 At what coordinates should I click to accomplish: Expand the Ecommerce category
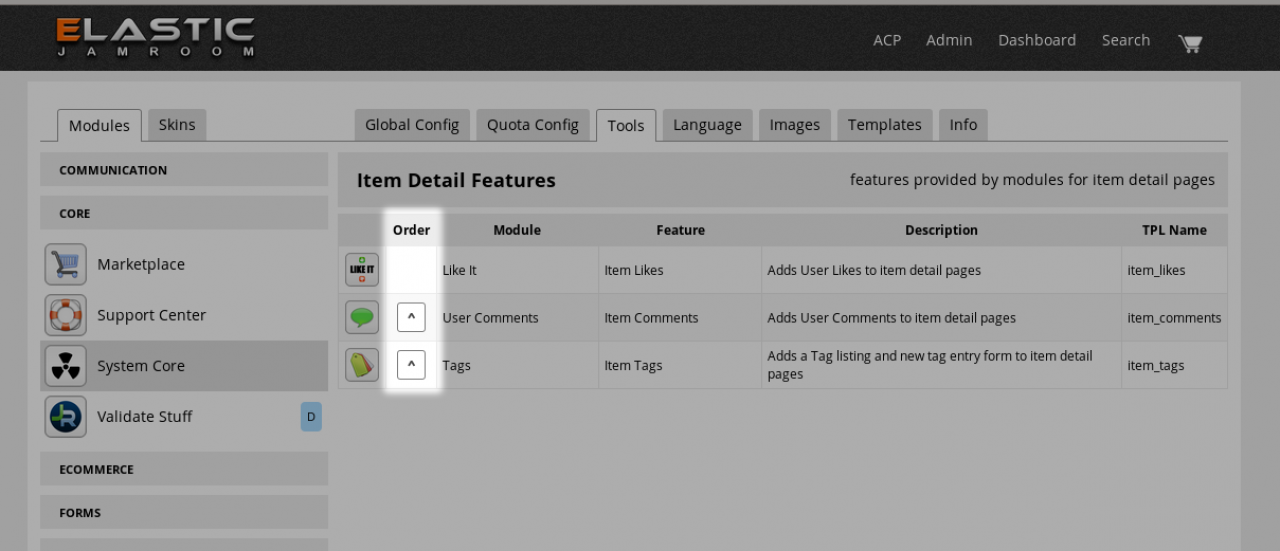[184, 469]
